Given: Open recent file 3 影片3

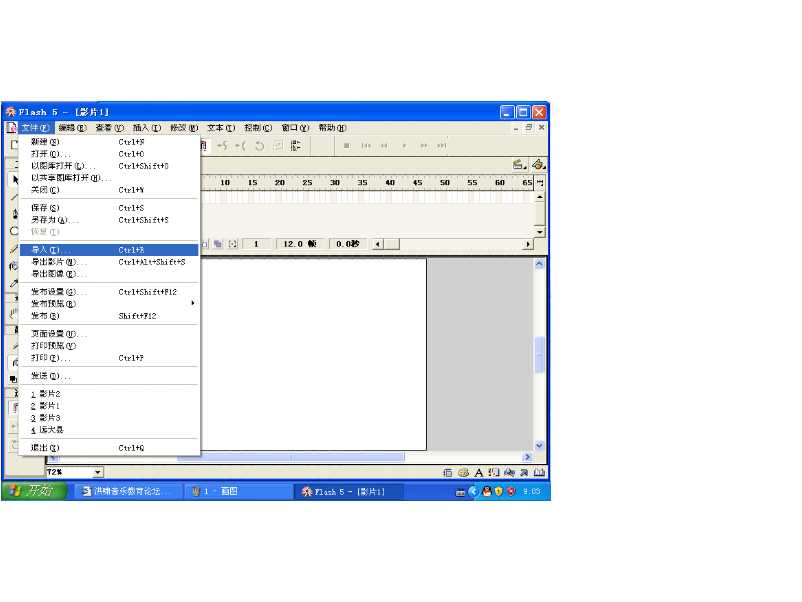Looking at the screenshot, I should [109, 418].
